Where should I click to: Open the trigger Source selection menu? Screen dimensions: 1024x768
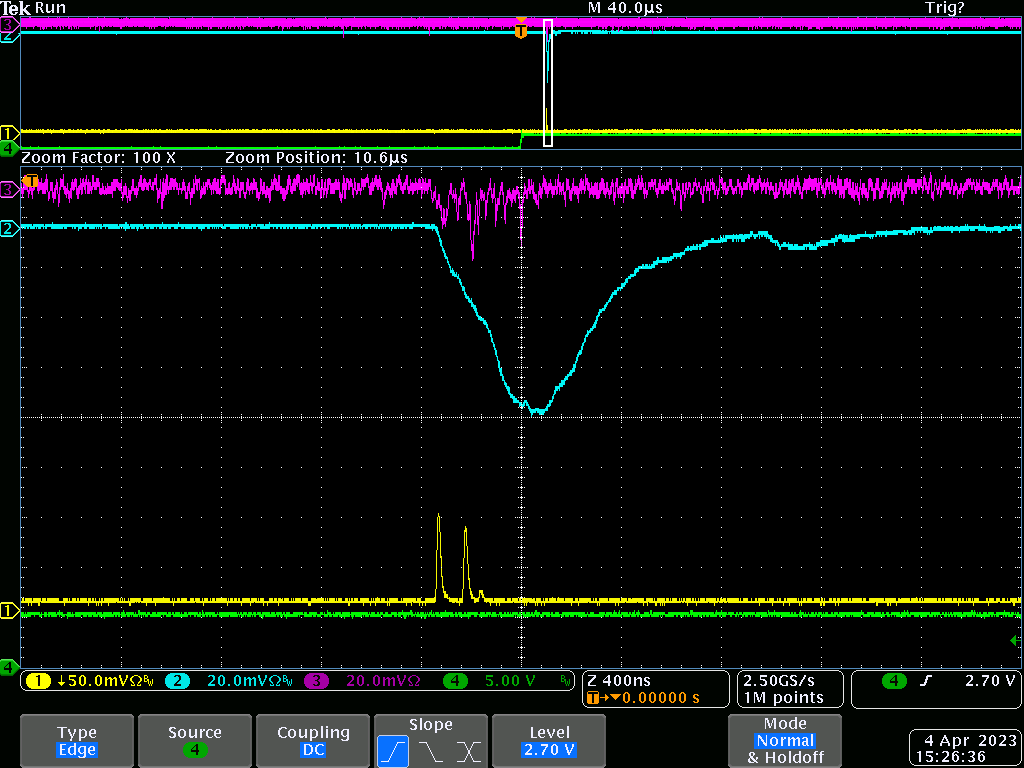194,741
